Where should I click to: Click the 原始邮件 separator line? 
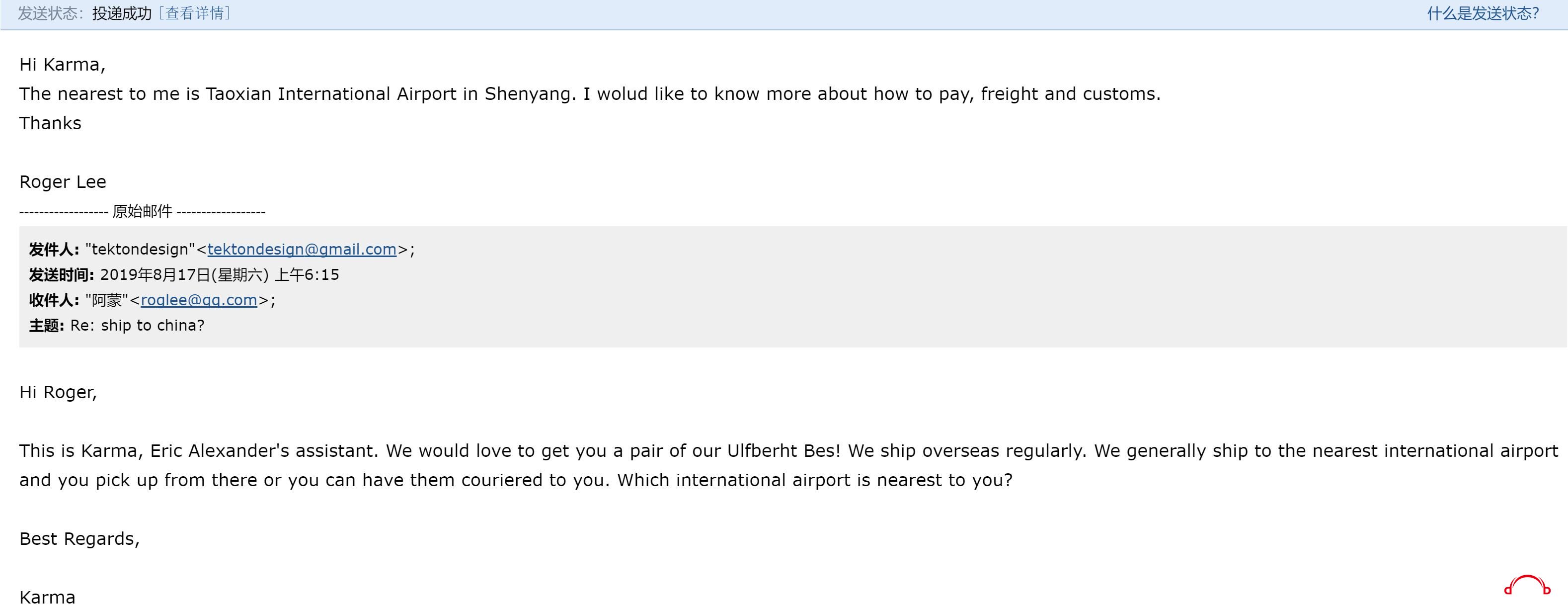[x=143, y=211]
